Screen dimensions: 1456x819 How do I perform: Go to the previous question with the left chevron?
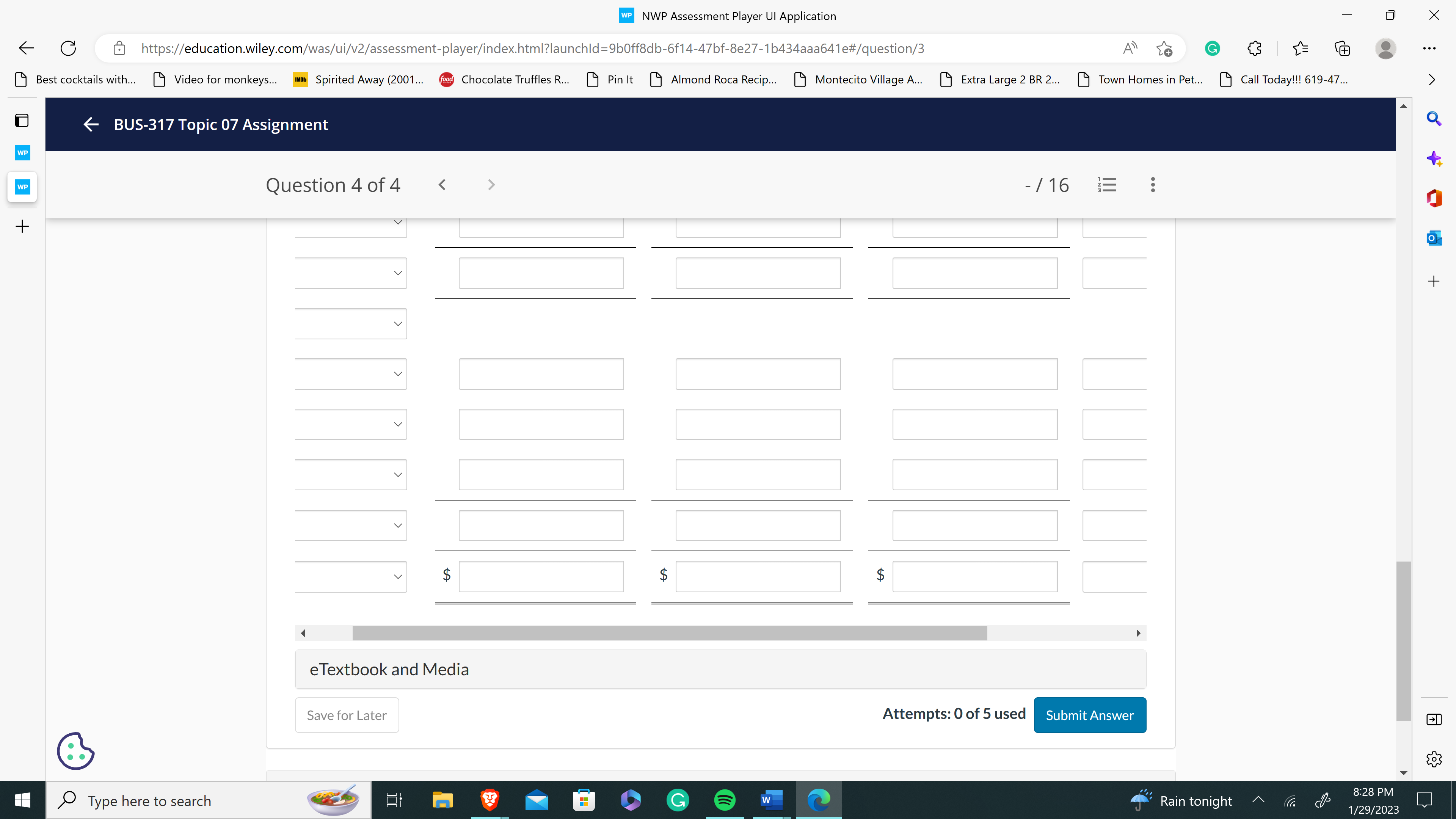(442, 185)
